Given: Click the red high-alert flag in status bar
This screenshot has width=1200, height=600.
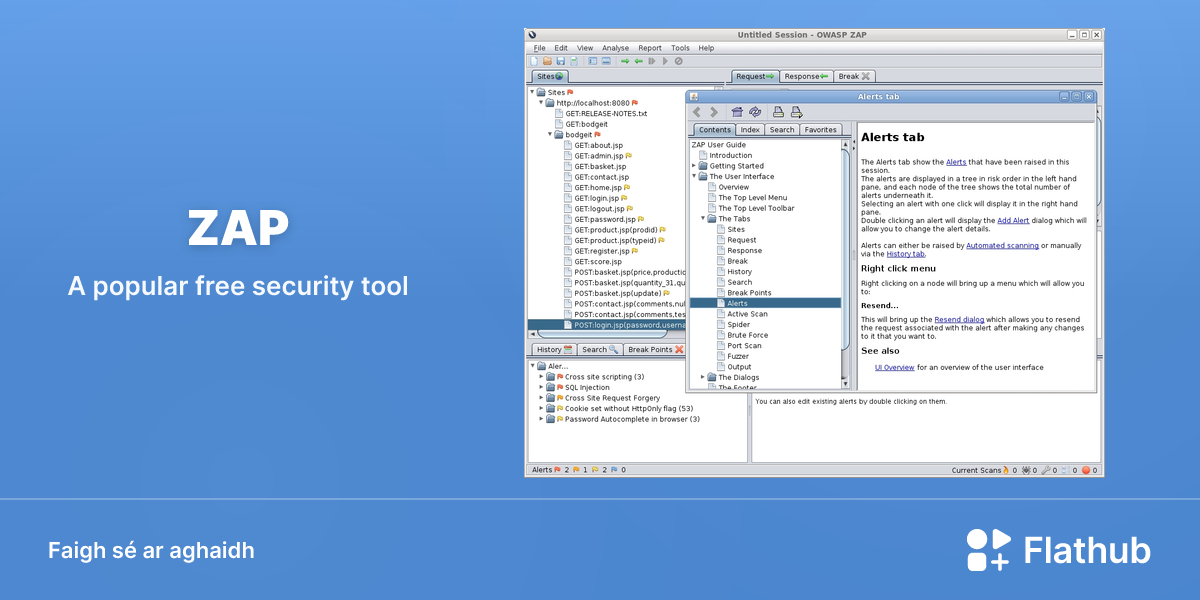Looking at the screenshot, I should [x=558, y=470].
